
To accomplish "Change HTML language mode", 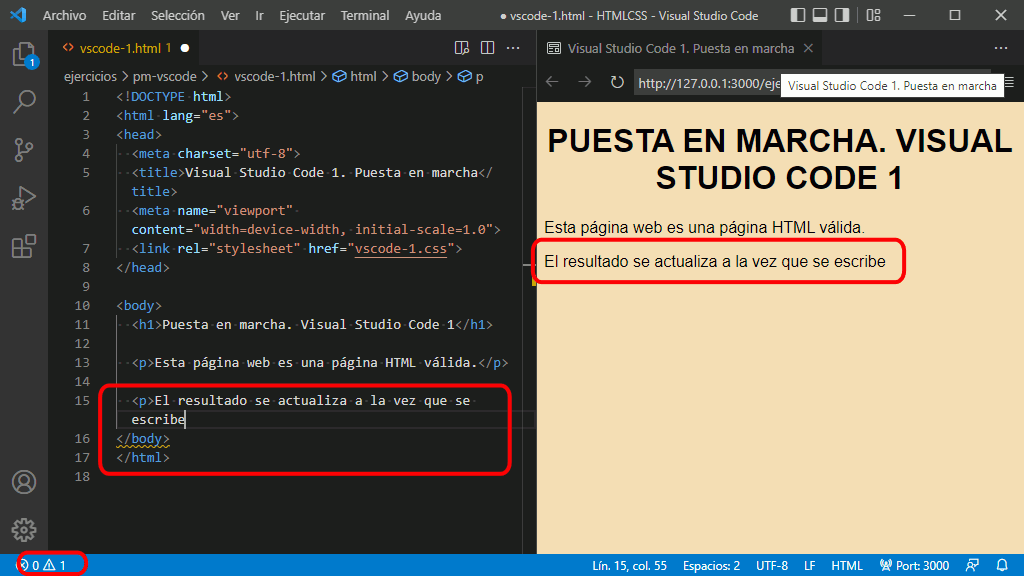I will (x=847, y=566).
